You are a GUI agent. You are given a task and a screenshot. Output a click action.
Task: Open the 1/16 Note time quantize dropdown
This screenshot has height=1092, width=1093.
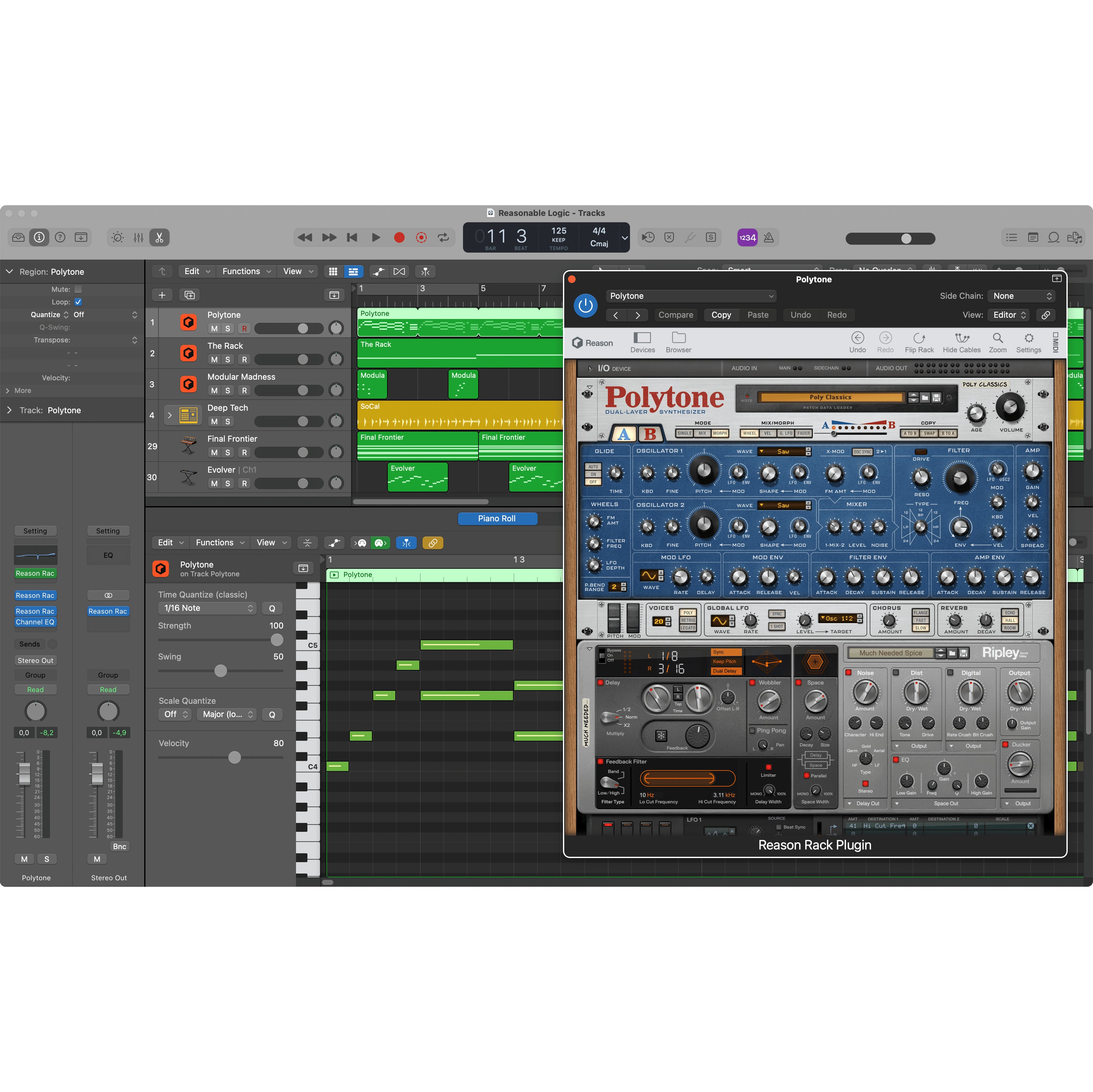(x=207, y=608)
